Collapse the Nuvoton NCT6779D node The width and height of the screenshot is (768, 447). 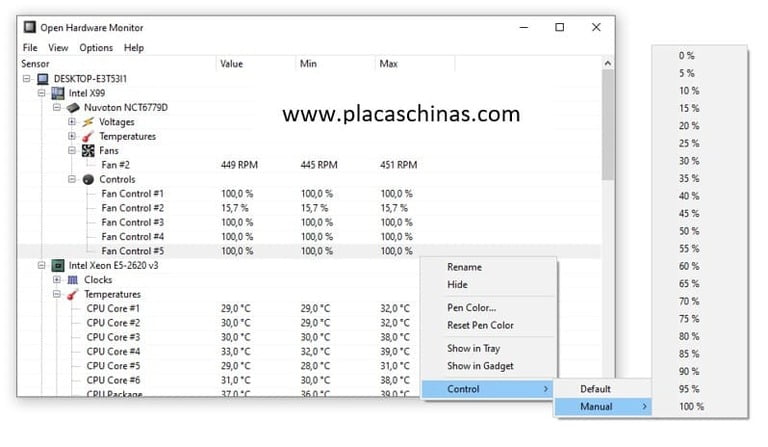[57, 107]
